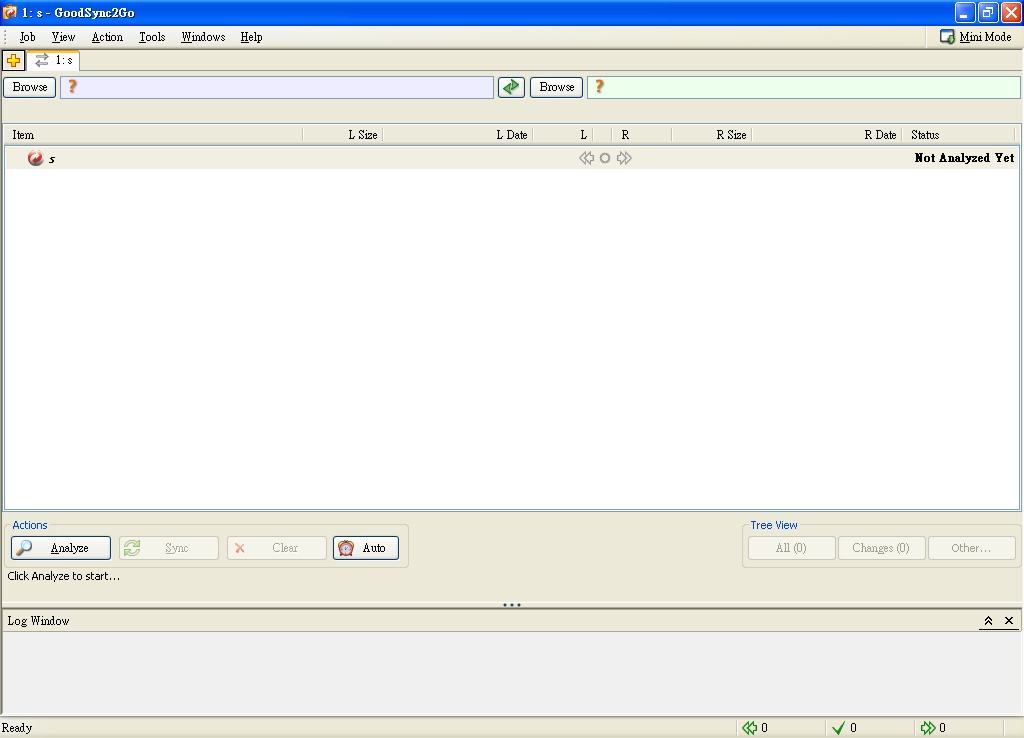Focus the left folder path field
1024x738 pixels.
(277, 87)
